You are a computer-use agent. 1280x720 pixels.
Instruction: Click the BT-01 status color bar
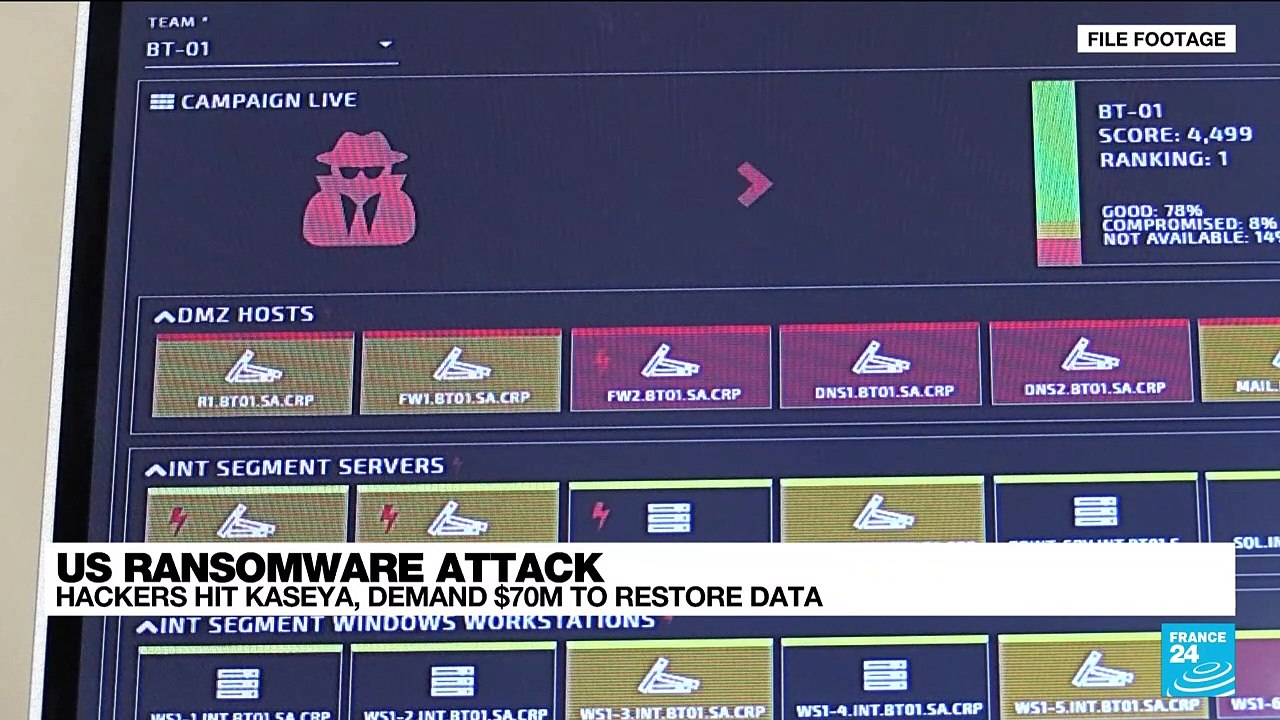click(x=1056, y=173)
